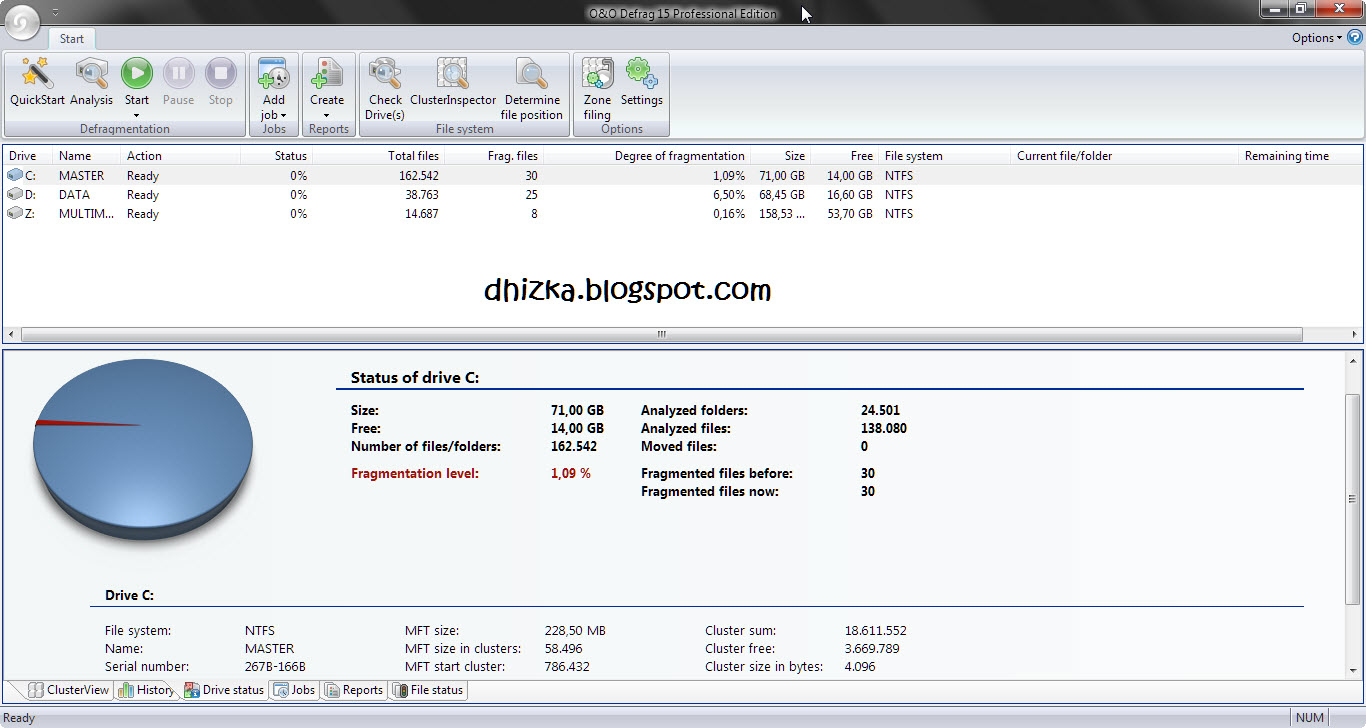Click the Status column header
1366x728 pixels.
[276, 156]
